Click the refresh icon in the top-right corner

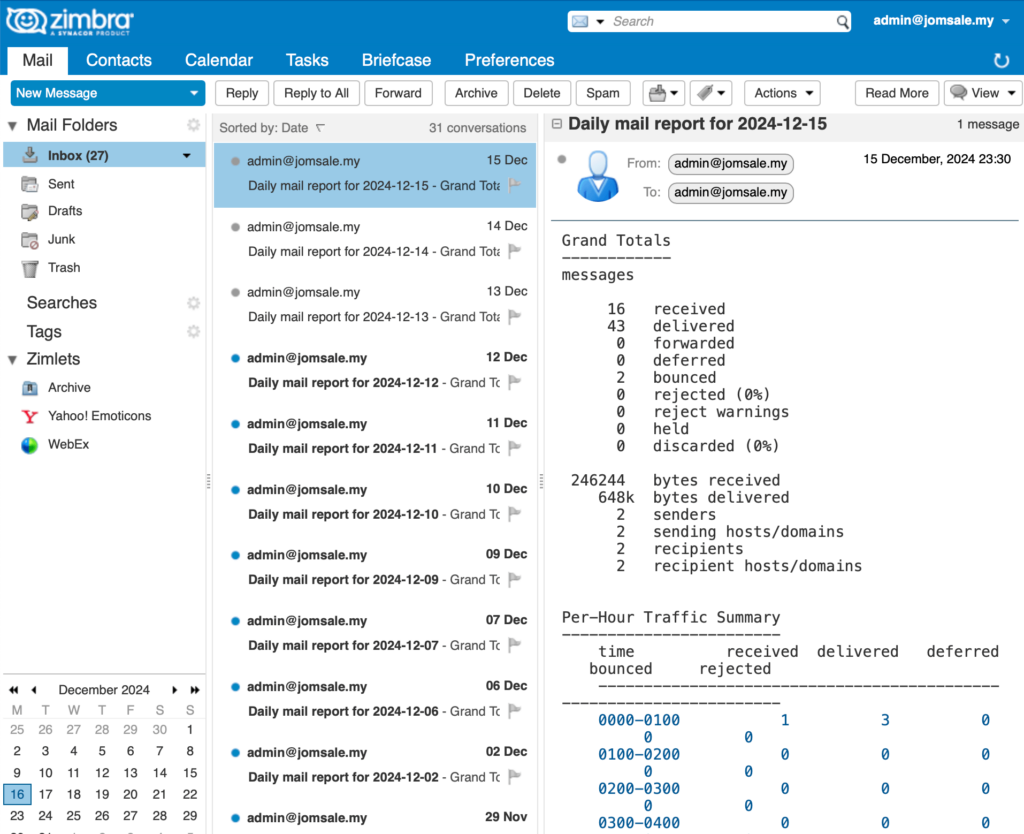point(1001,61)
